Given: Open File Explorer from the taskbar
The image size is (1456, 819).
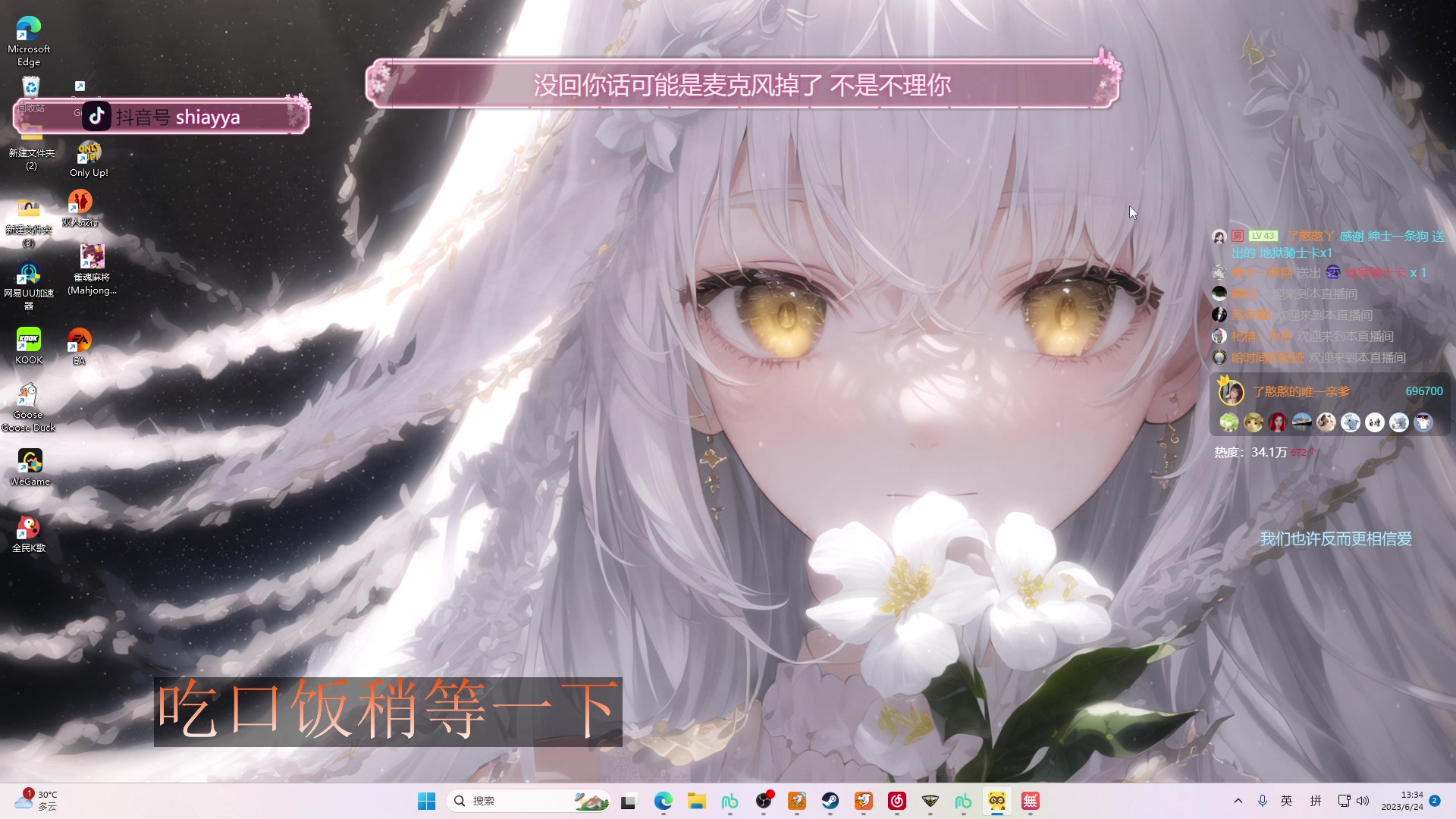Looking at the screenshot, I should tap(697, 801).
